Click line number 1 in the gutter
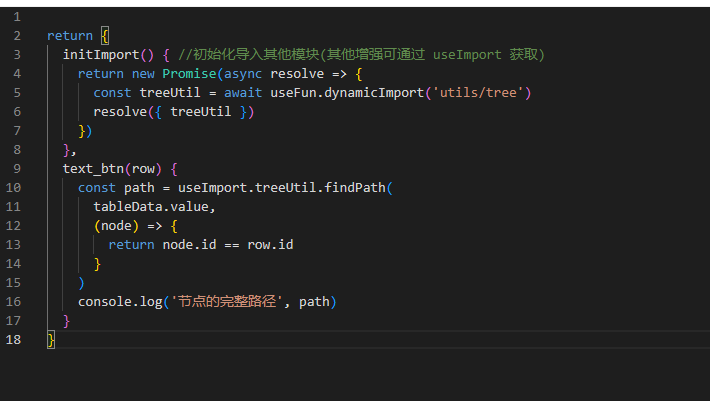The height and width of the screenshot is (401, 710). [17, 17]
